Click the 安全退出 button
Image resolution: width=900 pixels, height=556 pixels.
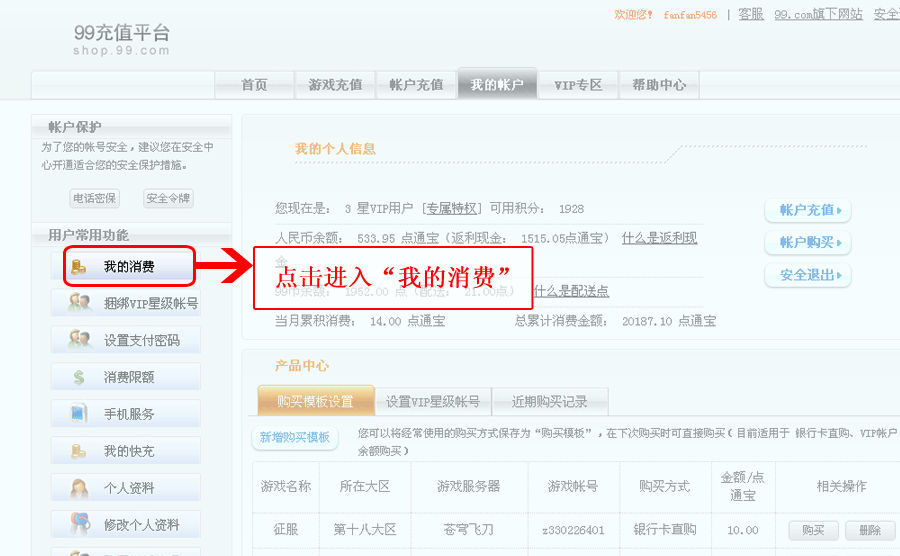click(x=808, y=275)
